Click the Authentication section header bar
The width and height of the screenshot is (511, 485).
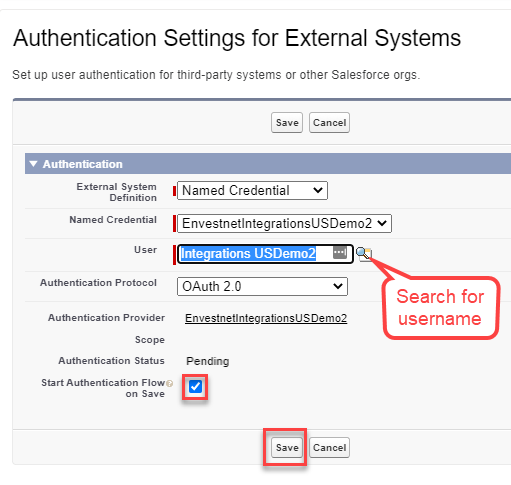click(268, 164)
